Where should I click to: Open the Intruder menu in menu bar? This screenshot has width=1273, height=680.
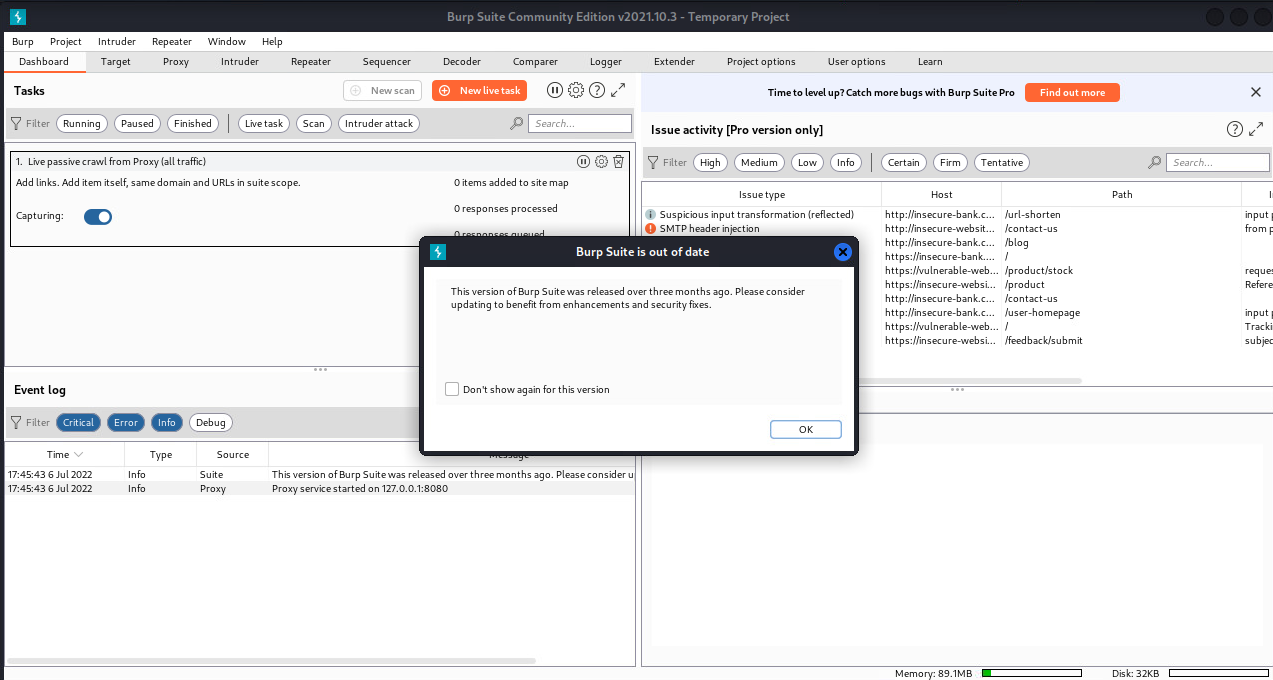point(117,42)
